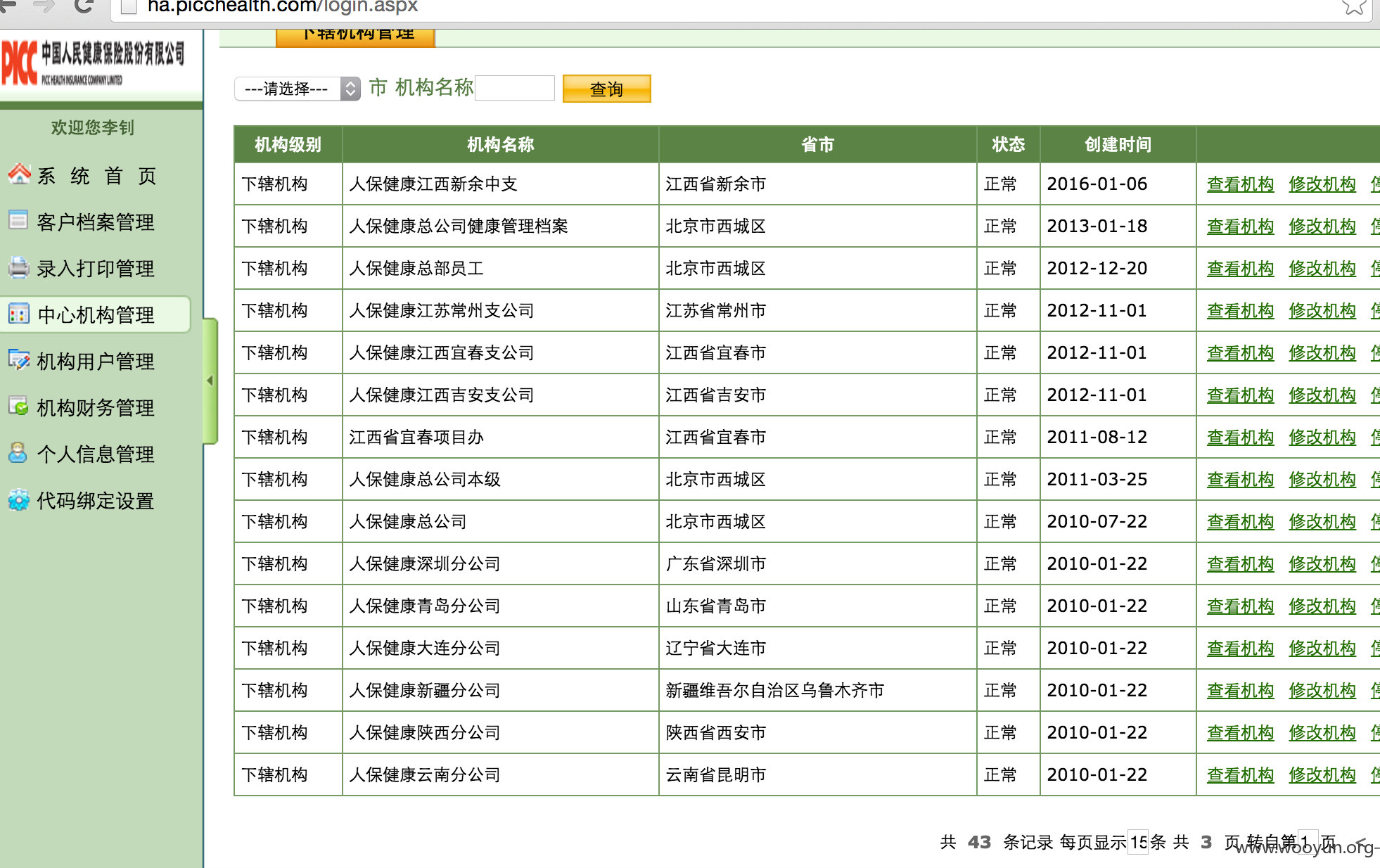The image size is (1380, 868).
Task: Click 查看机构 for 人保健康陕西分公司
Action: tap(1240, 733)
